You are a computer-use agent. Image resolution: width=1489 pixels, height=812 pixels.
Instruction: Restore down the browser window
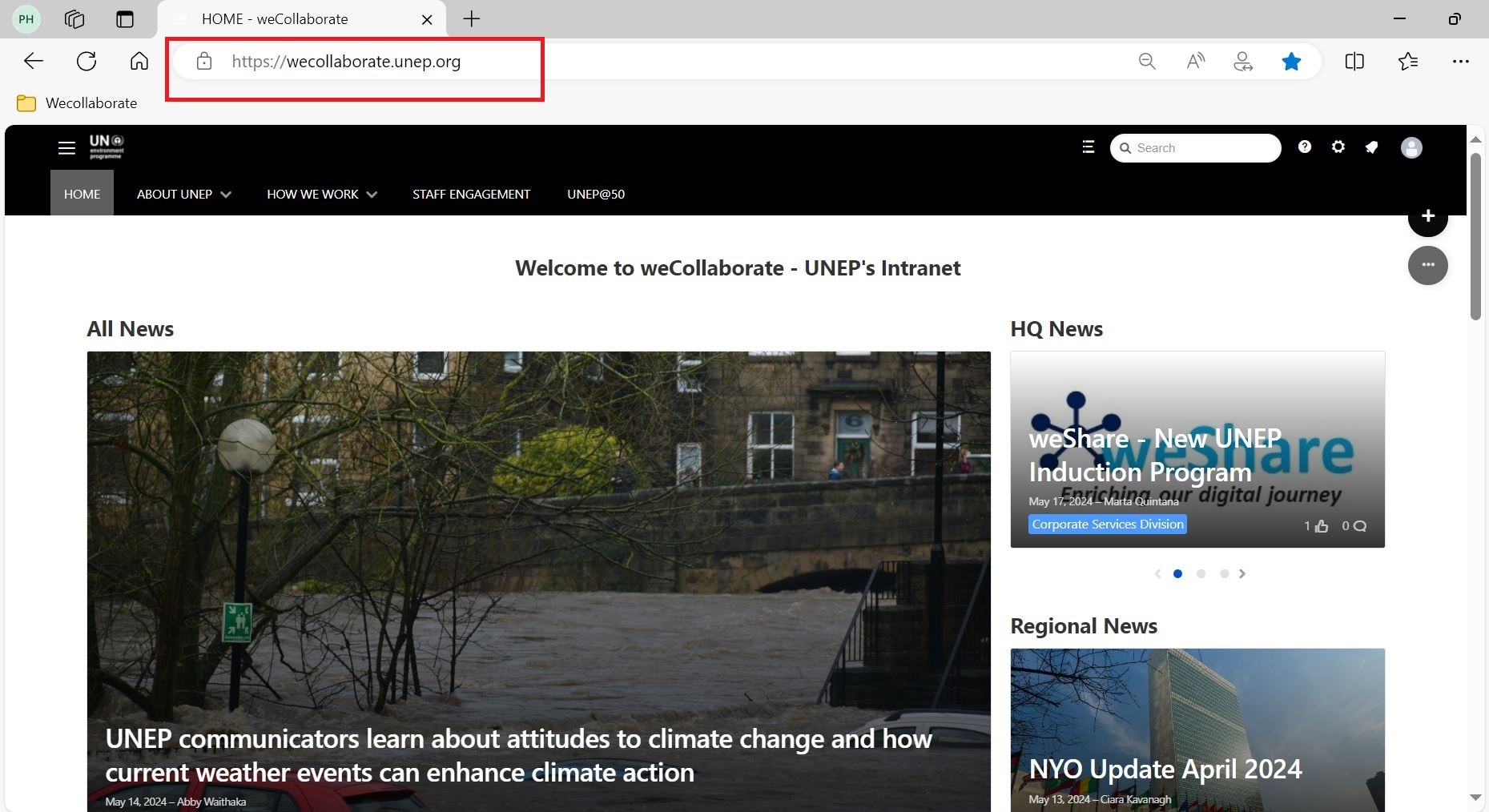pos(1455,18)
